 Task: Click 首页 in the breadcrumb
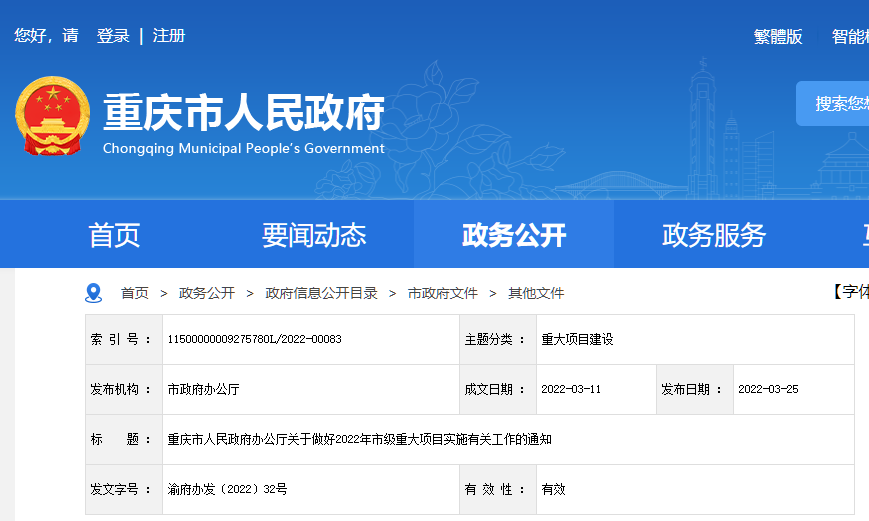[x=135, y=293]
